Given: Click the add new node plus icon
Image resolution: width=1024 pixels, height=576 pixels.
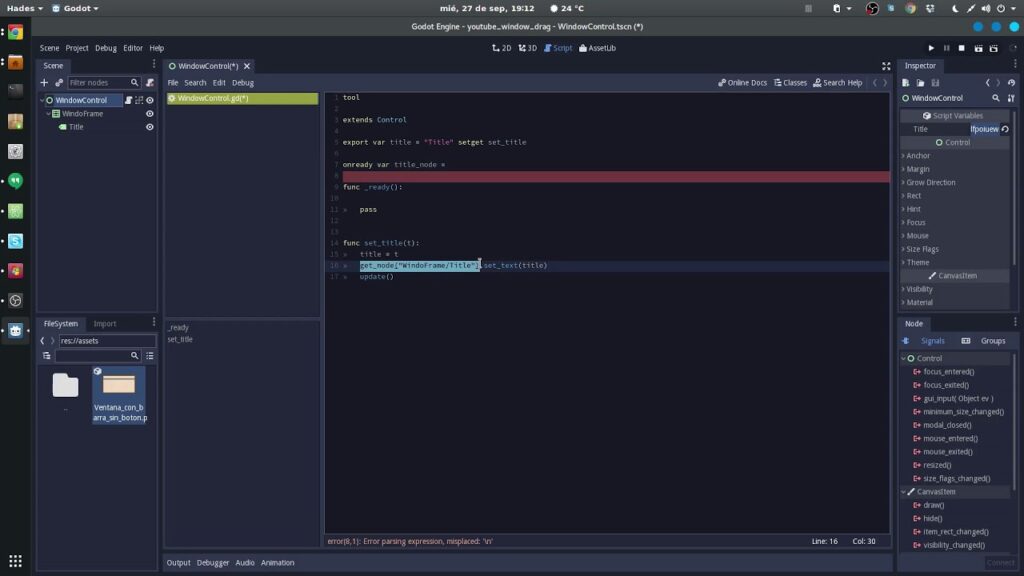Looking at the screenshot, I should 44,83.
